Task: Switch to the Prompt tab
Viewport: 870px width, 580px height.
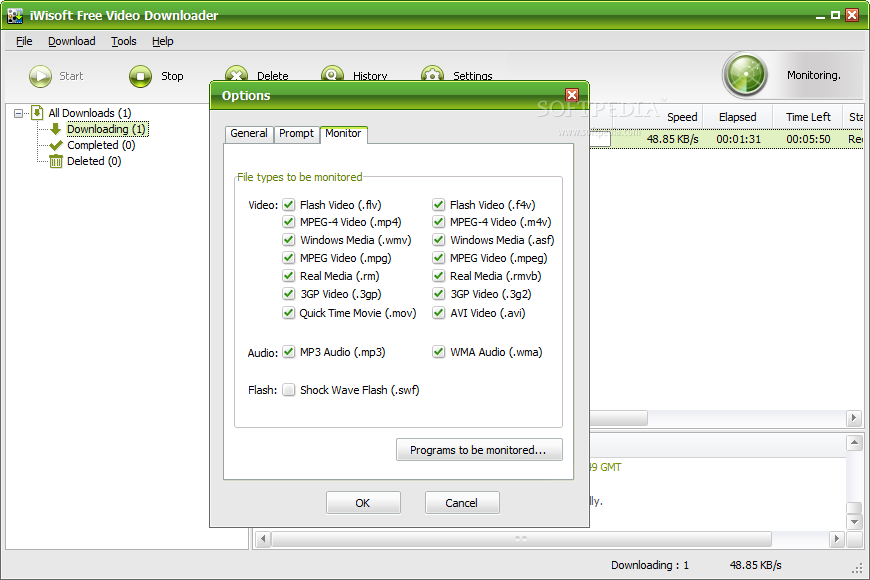Action: tap(296, 134)
